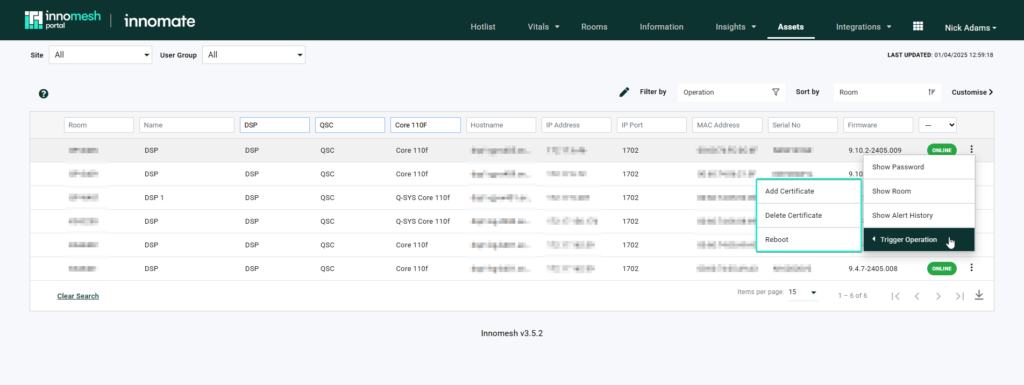The height and width of the screenshot is (385, 1024).
Task: Select the Assets tab
Action: coord(791,27)
